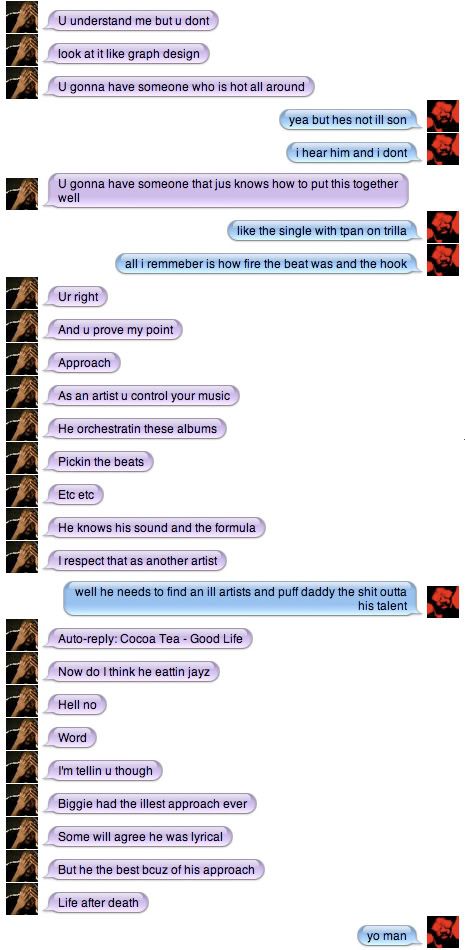
Task: Select the 'And u prove my point' bubble
Action: (x=115, y=330)
